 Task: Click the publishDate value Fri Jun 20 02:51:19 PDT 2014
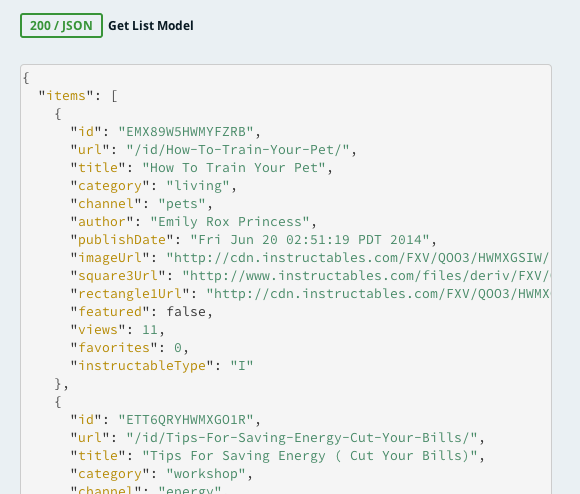(x=310, y=240)
